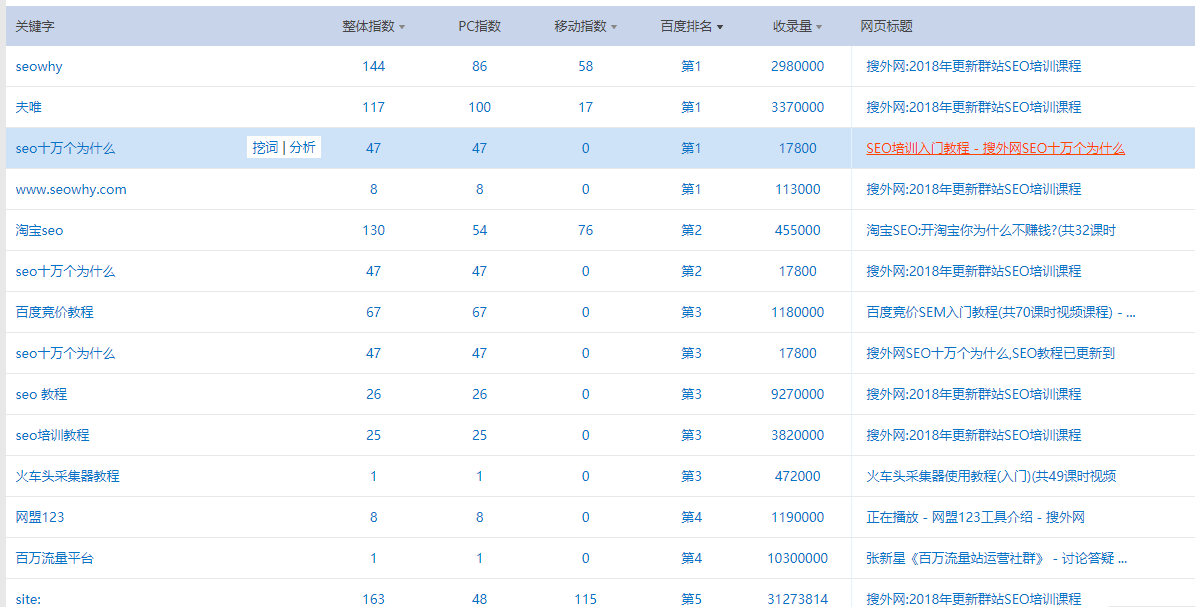This screenshot has width=1195, height=607.
Task: Open the www.seowhy.com keyword link
Action: [71, 190]
